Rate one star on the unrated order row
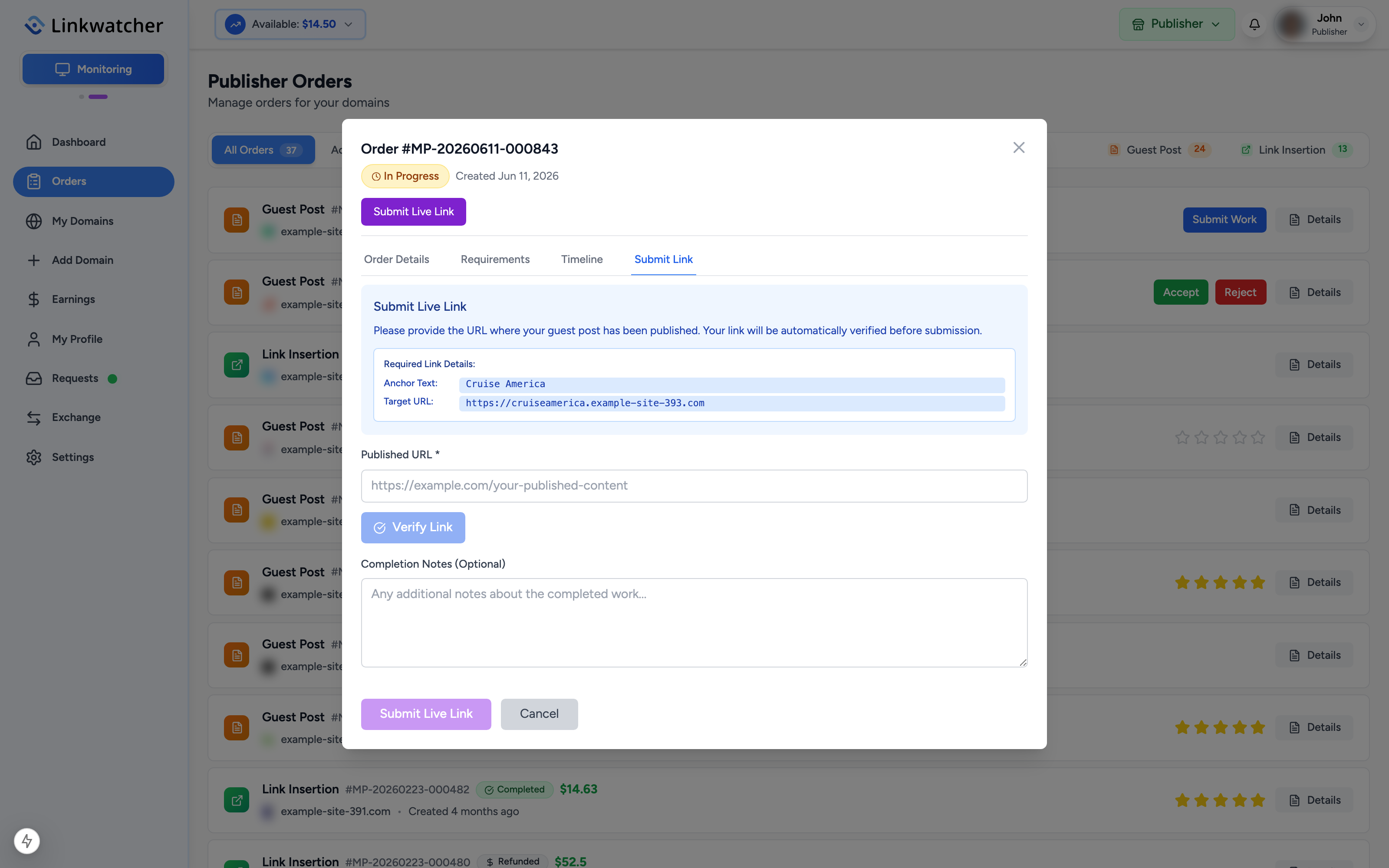This screenshot has width=1389, height=868. pos(1182,437)
